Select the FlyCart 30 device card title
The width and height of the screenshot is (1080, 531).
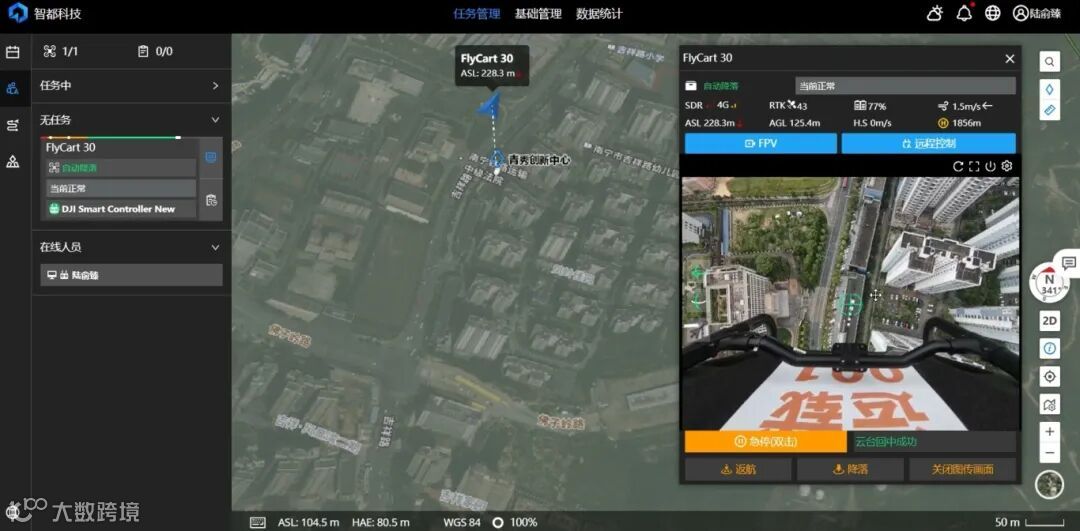tap(71, 147)
